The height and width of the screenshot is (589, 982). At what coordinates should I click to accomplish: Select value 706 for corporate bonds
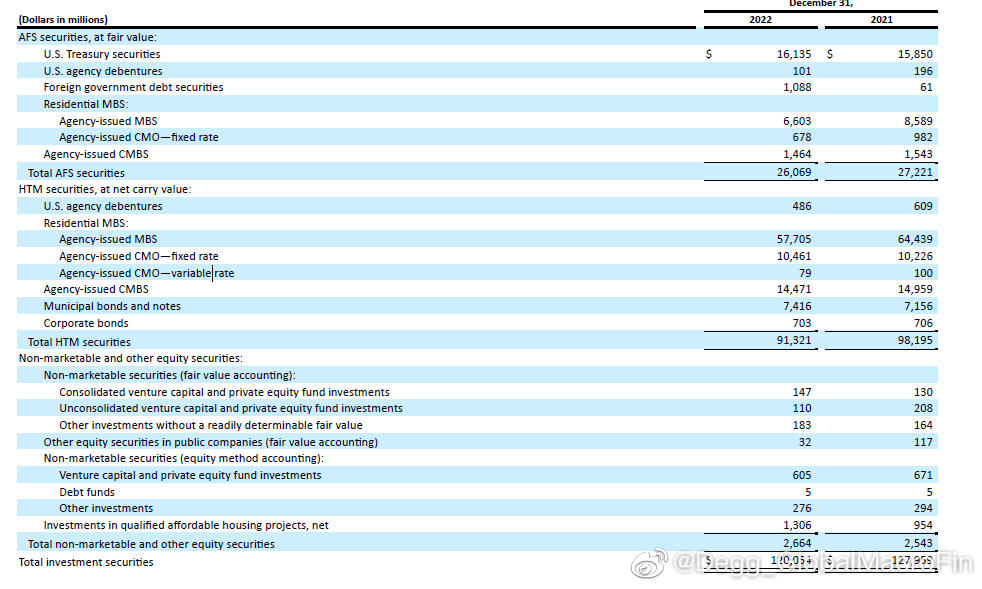click(x=923, y=323)
